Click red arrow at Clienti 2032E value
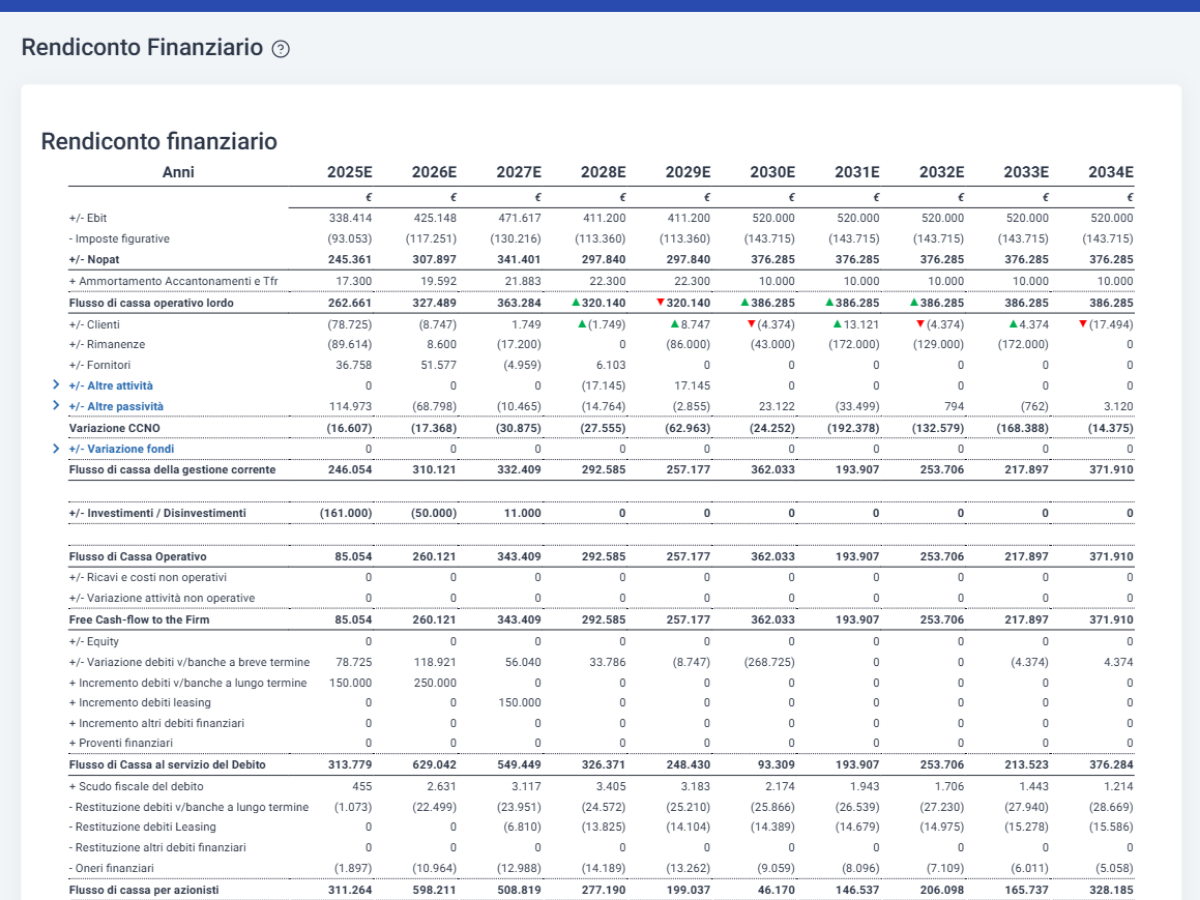 921,324
